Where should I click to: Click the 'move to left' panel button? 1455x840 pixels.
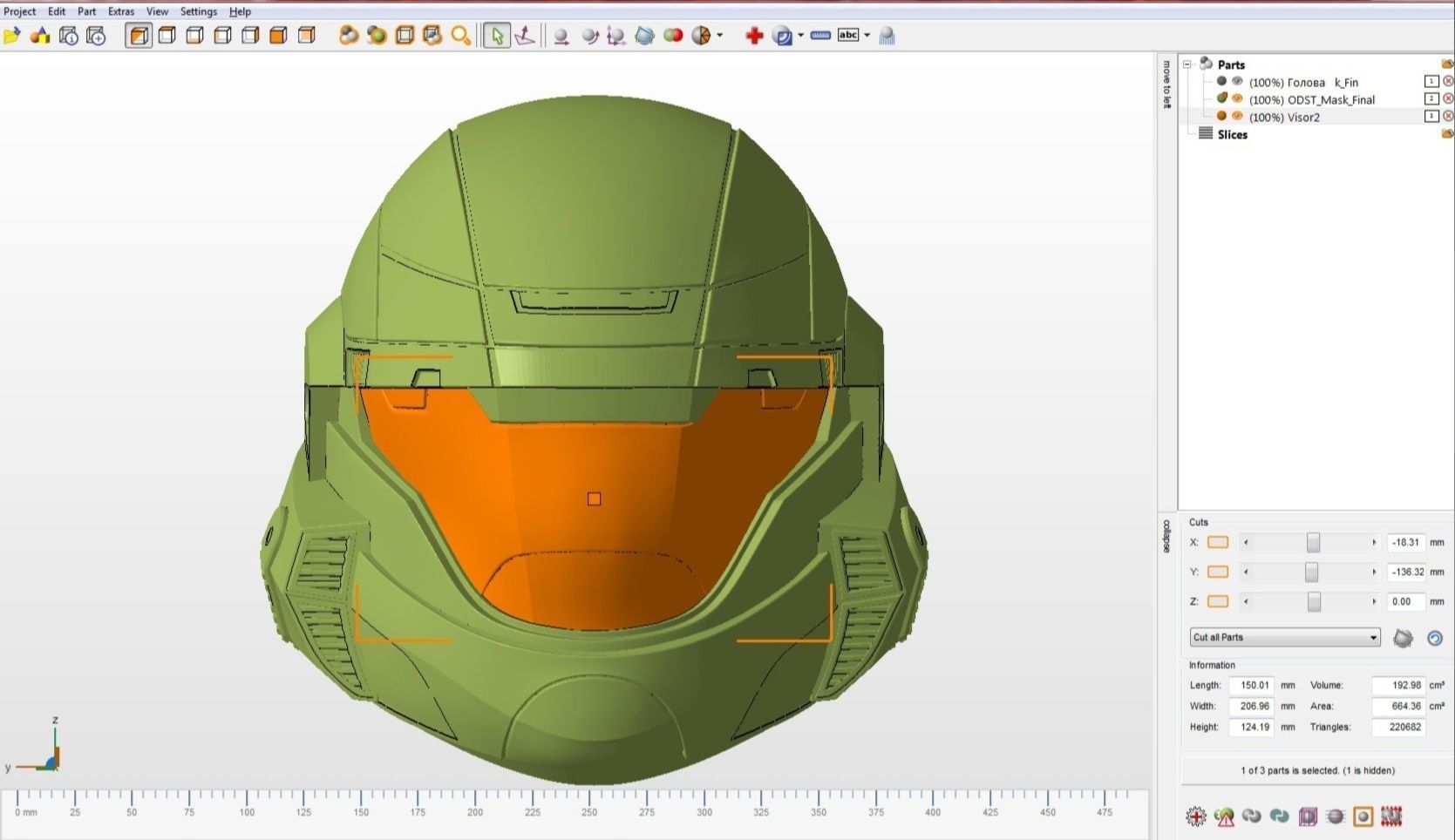[1166, 85]
